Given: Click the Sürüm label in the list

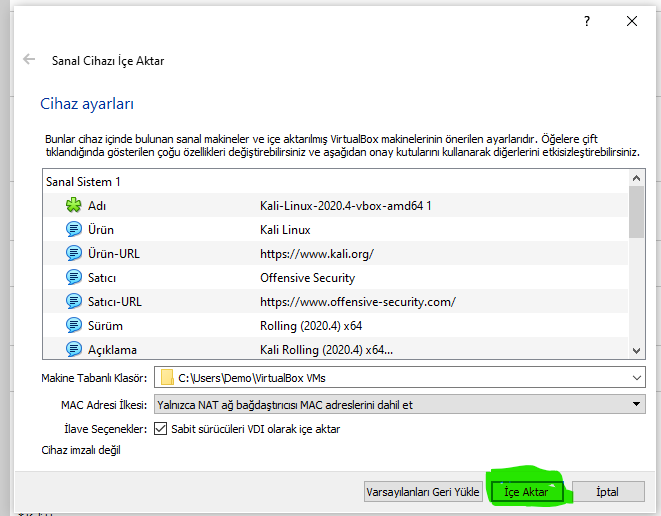Looking at the screenshot, I should click(x=105, y=326).
